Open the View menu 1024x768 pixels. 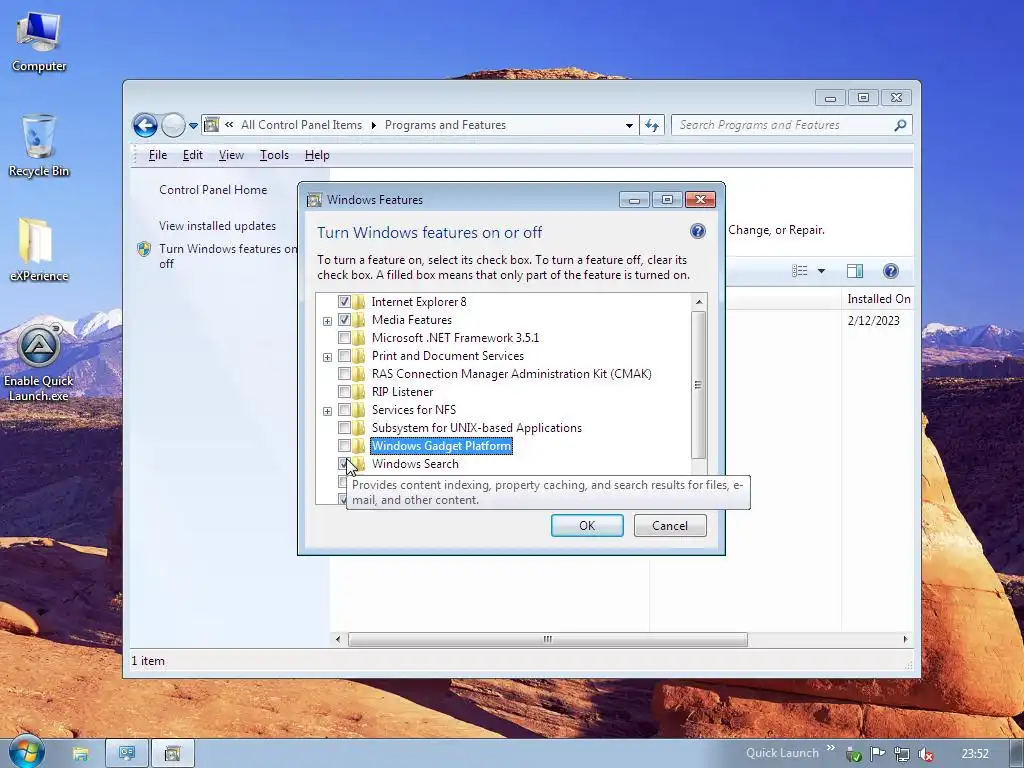[231, 155]
